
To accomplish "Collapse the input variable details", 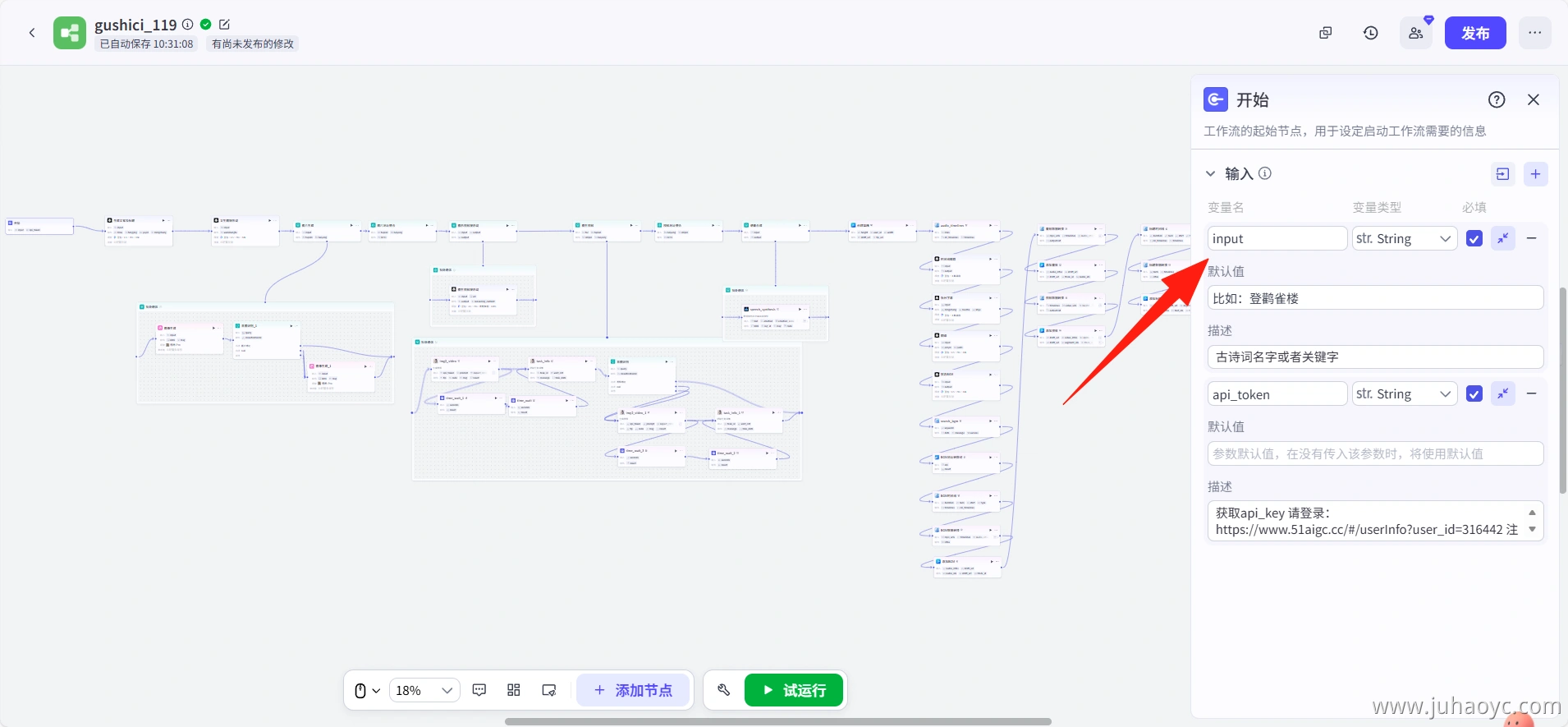I will 1503,238.
